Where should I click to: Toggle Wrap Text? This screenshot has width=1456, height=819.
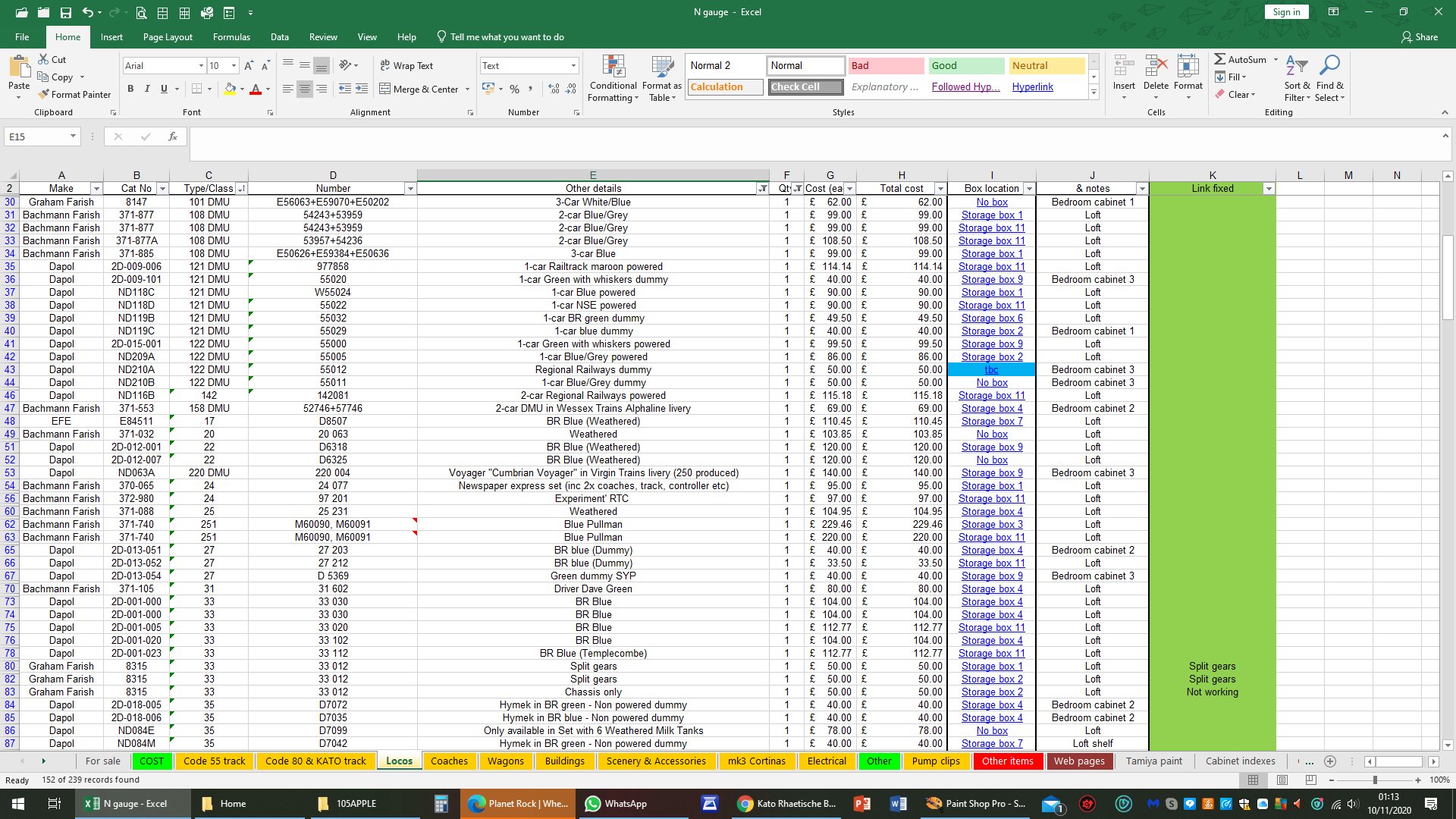pyautogui.click(x=406, y=65)
